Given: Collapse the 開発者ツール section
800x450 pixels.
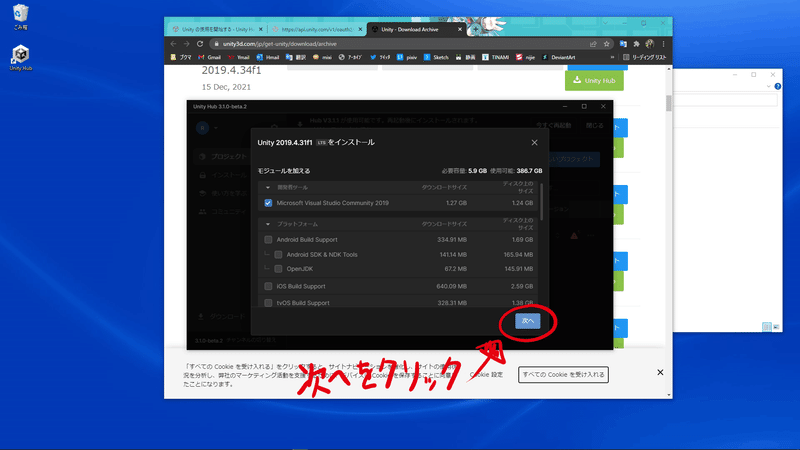Looking at the screenshot, I should click(x=268, y=188).
